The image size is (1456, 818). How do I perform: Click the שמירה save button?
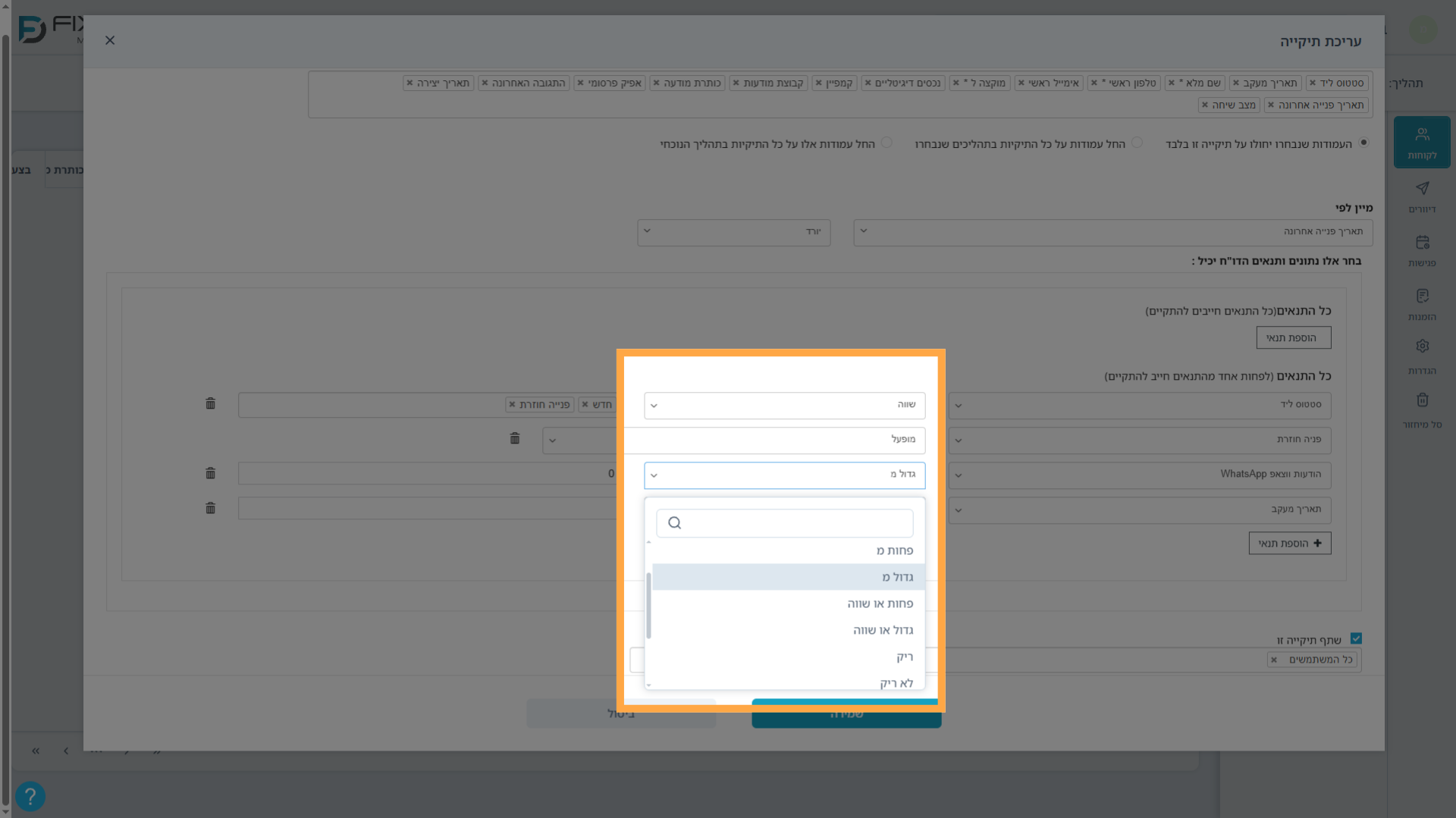[846, 713]
